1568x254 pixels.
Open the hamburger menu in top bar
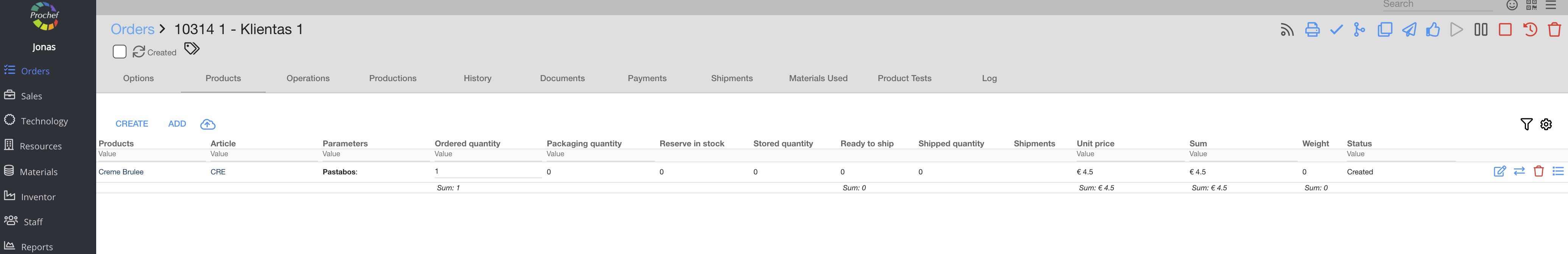[1550, 5]
